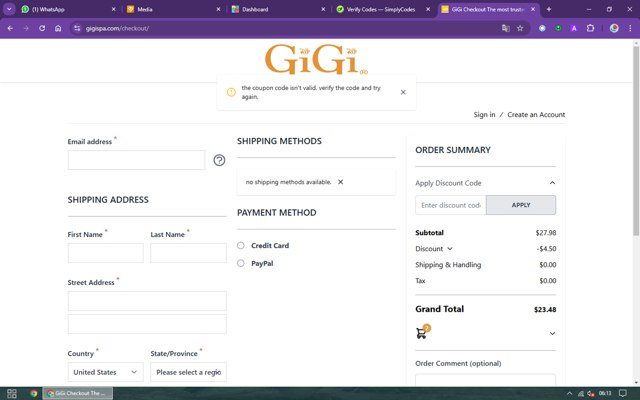Select PayPal payment method
This screenshot has height=400, width=640.
(x=241, y=263)
